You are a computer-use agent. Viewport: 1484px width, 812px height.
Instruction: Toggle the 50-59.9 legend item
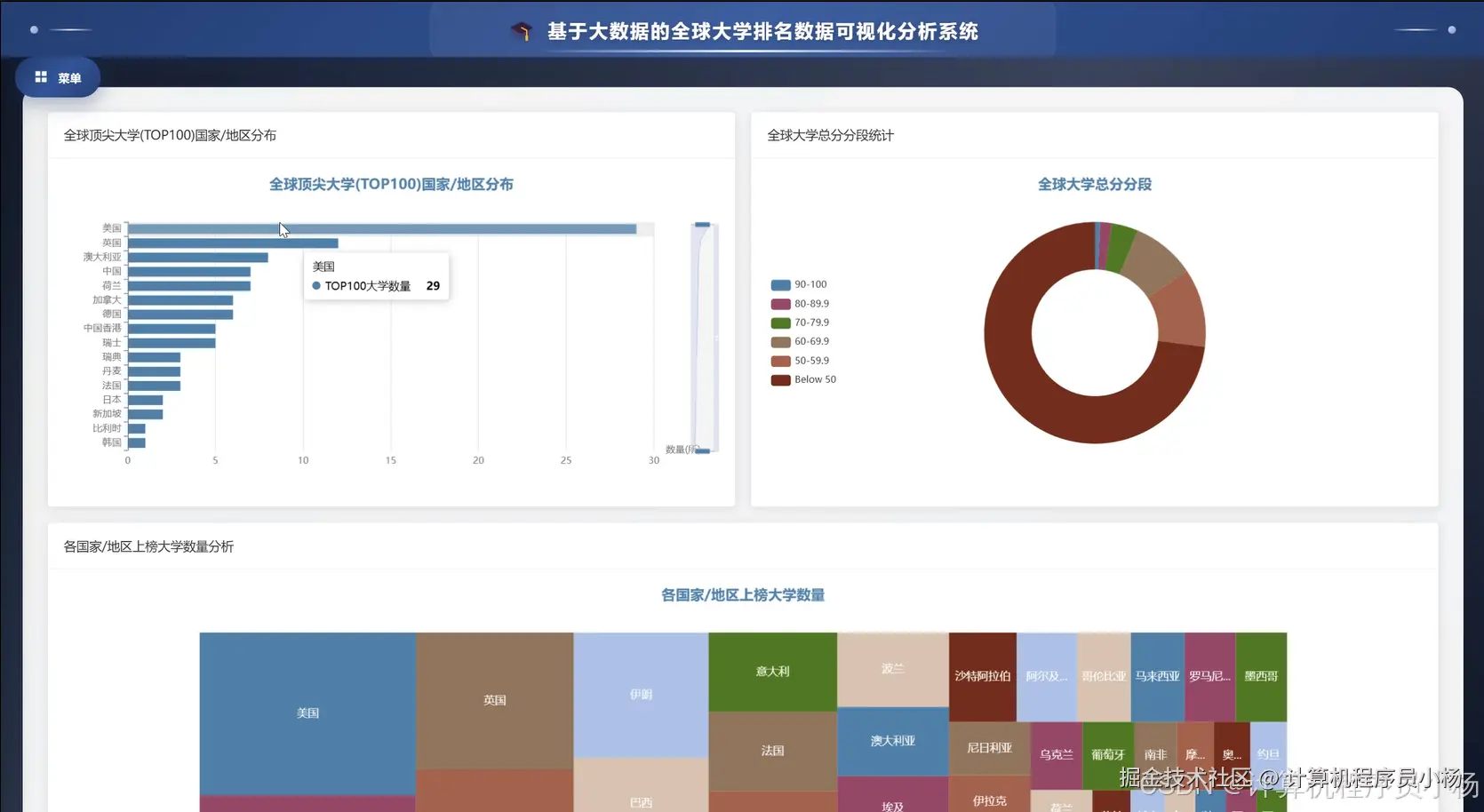pos(800,361)
